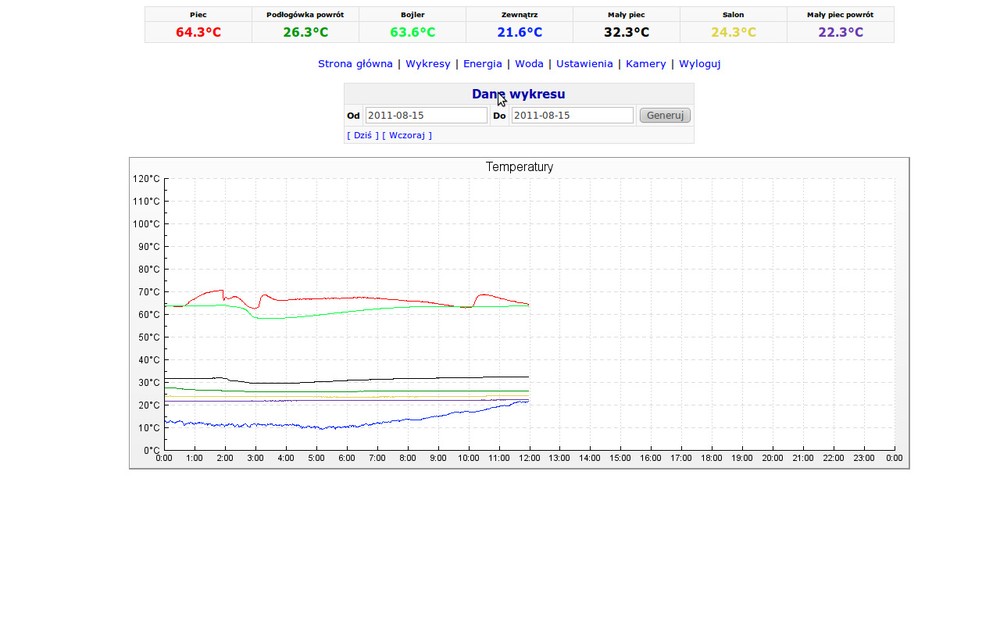The image size is (1000, 625).
Task: Click the 70°C label on temperature axis
Action: 149,292
